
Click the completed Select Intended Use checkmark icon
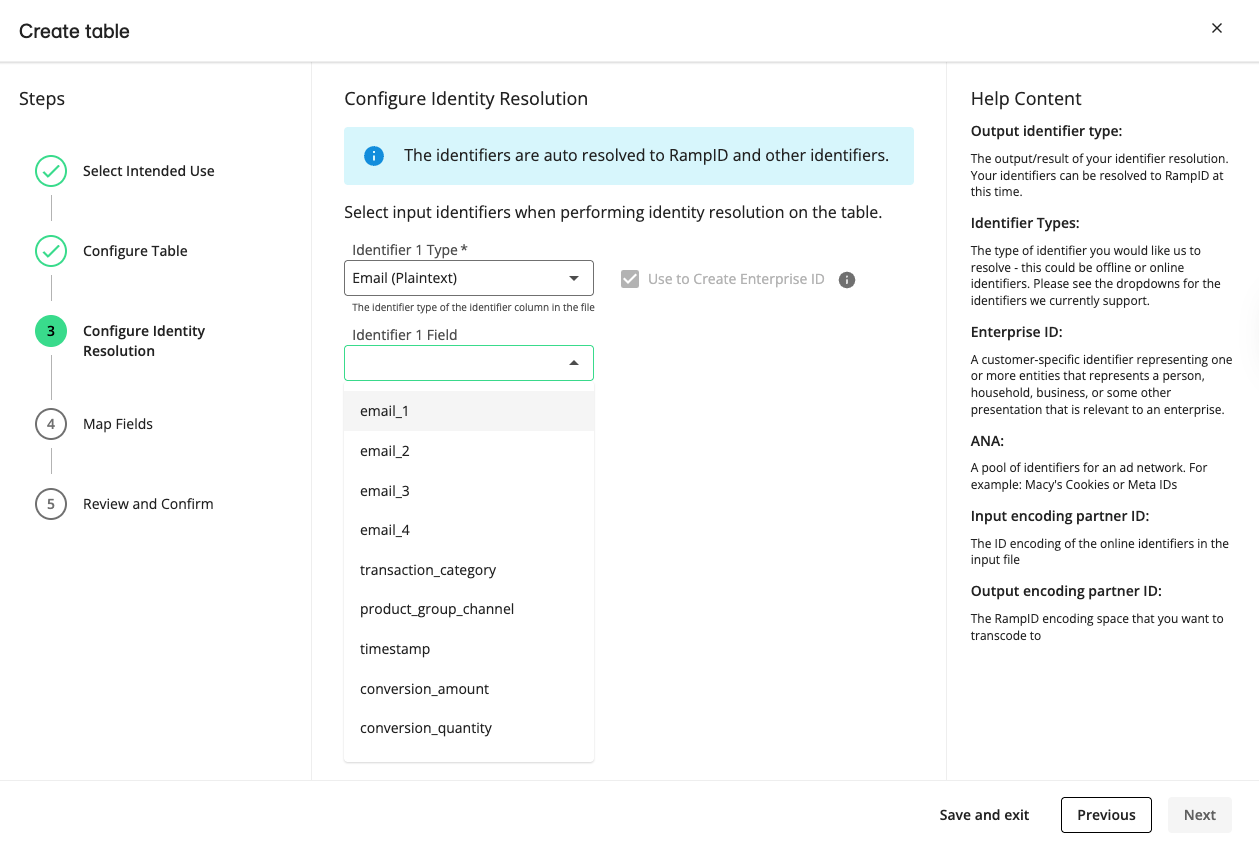pyautogui.click(x=51, y=171)
